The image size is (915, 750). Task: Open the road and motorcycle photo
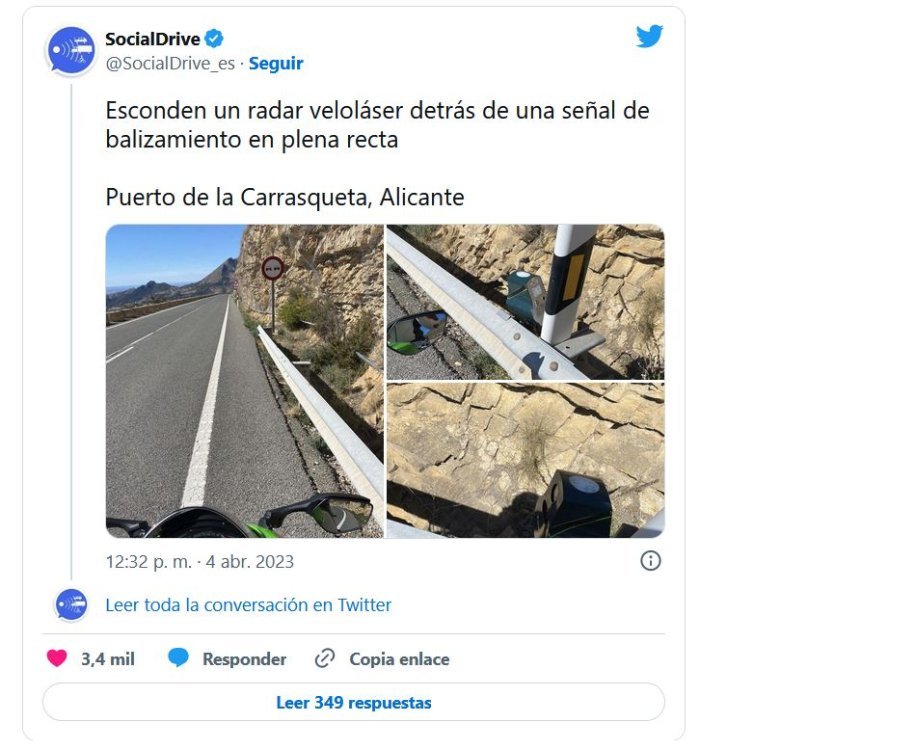point(245,381)
